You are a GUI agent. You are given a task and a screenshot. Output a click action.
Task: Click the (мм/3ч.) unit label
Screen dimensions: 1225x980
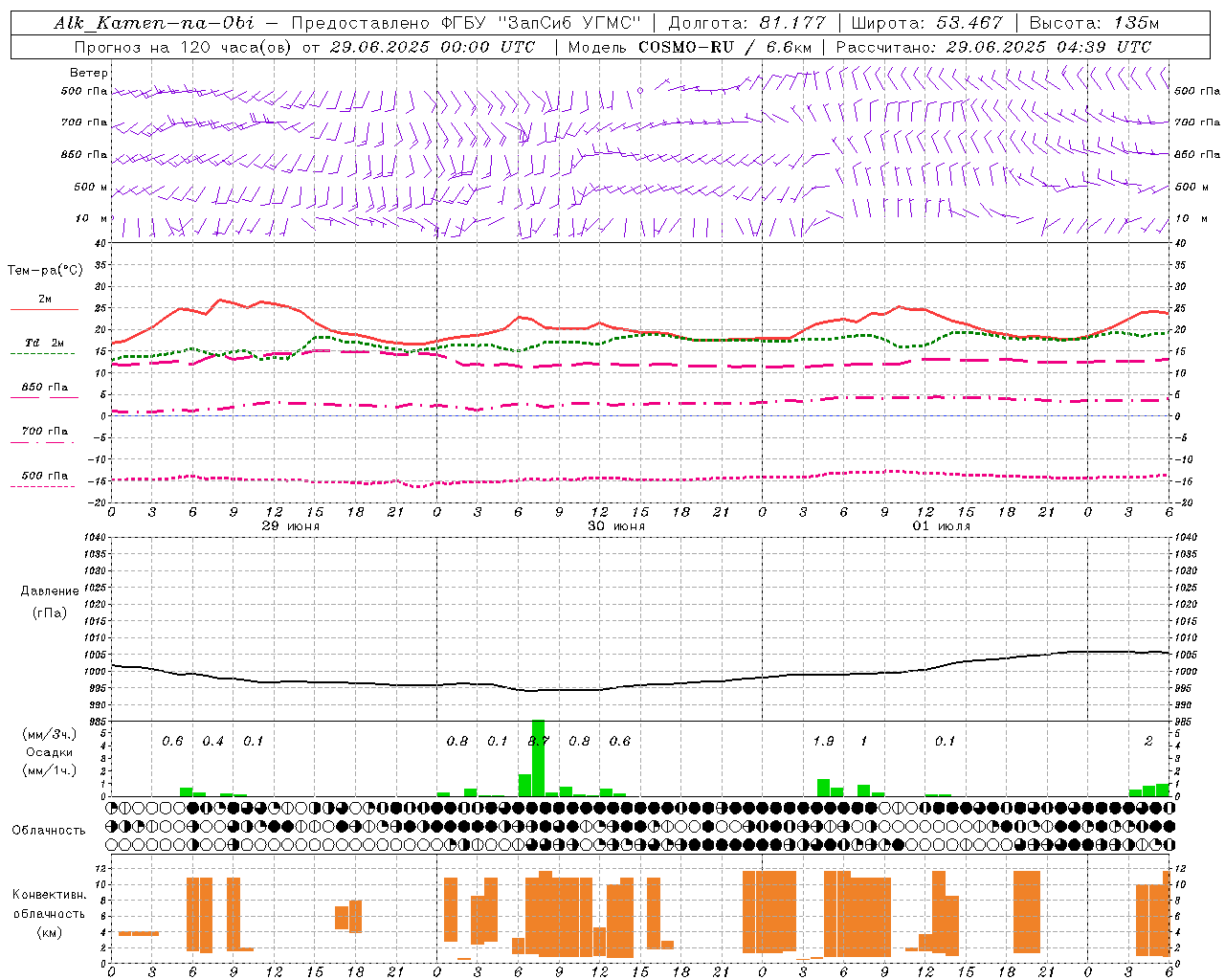click(49, 734)
